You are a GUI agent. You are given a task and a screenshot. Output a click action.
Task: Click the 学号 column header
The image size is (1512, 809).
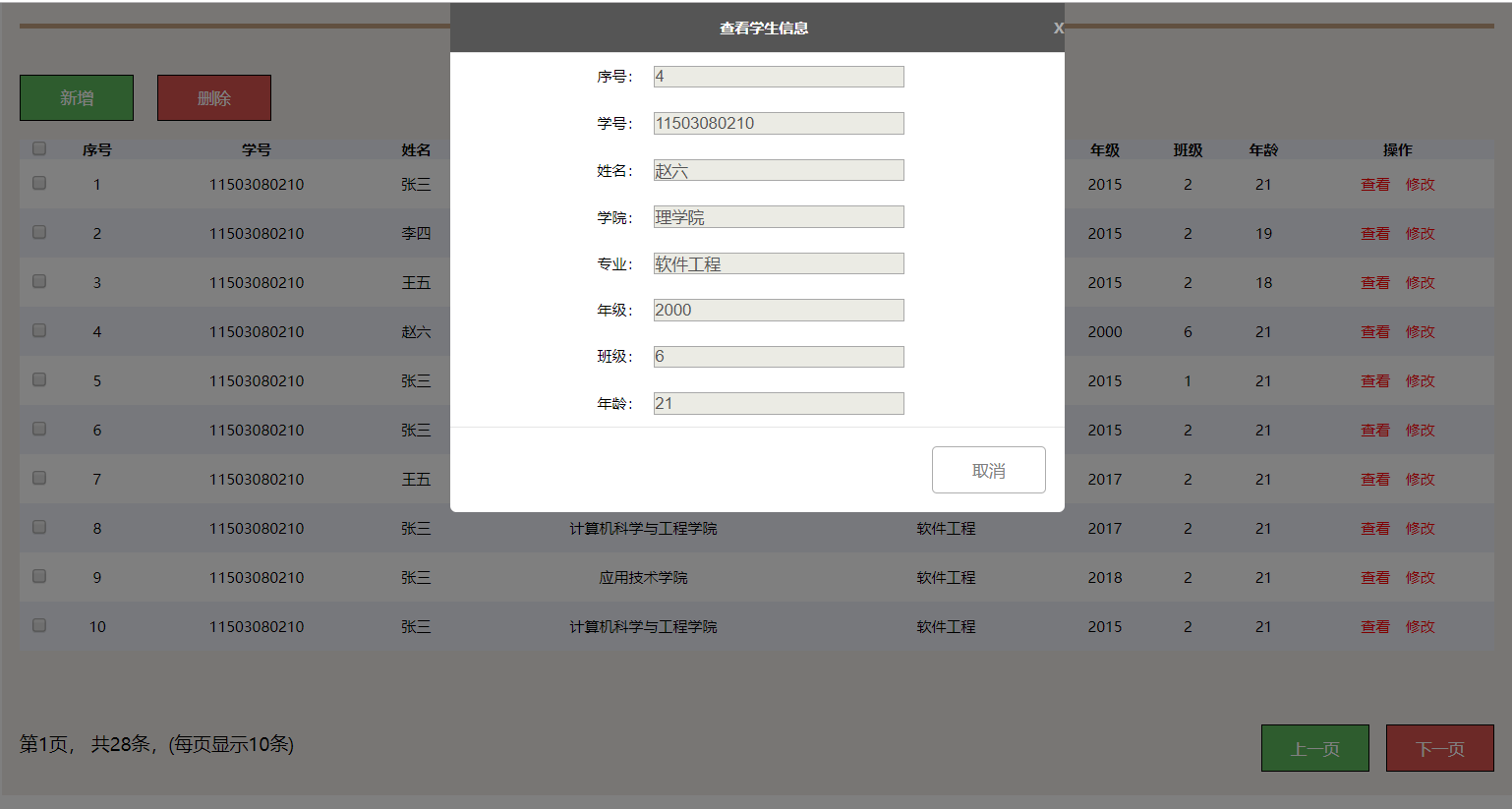pyautogui.click(x=257, y=150)
